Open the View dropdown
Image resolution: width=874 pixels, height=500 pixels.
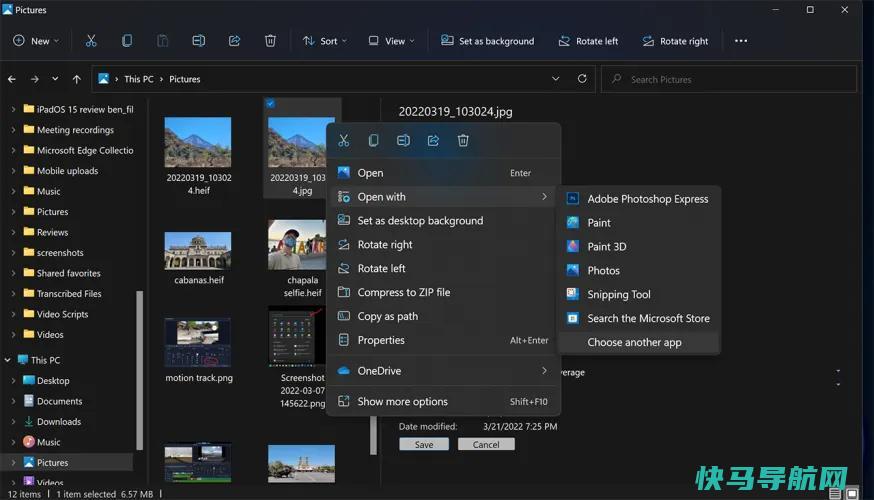tap(391, 41)
